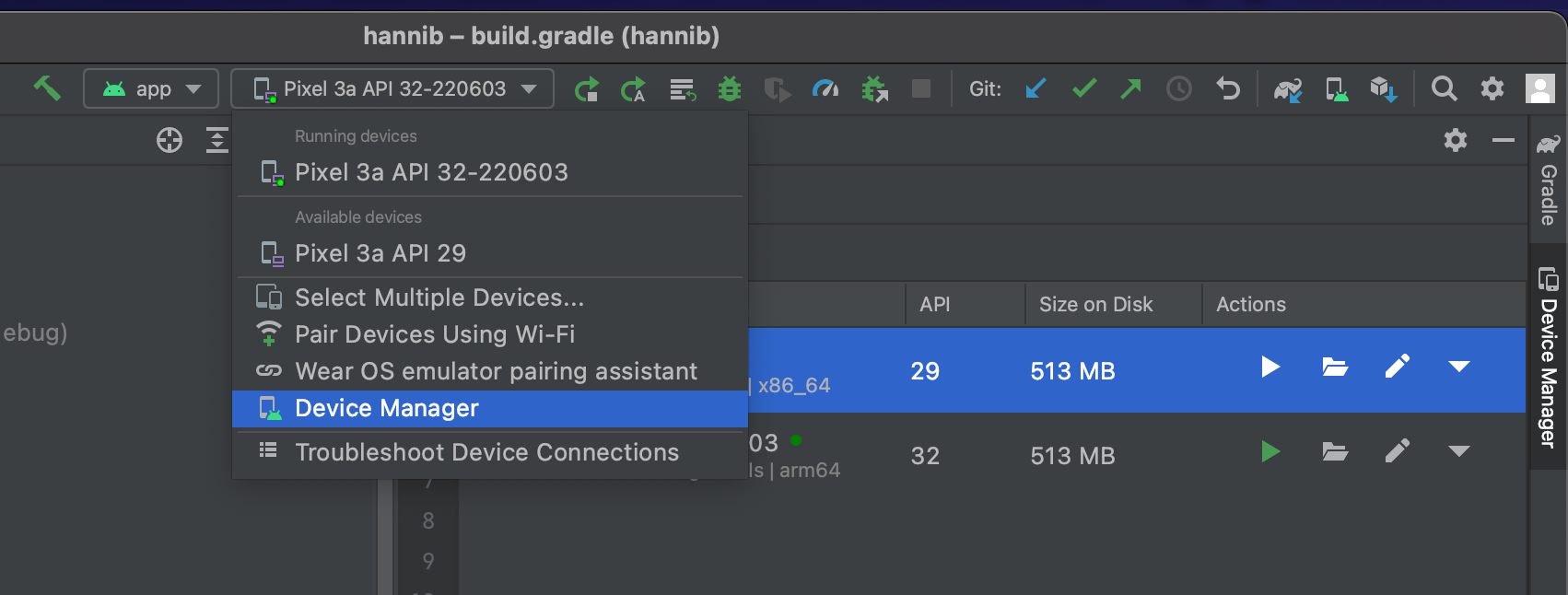Open the Gradle side tab
This screenshot has height=595, width=1568.
tap(1549, 181)
